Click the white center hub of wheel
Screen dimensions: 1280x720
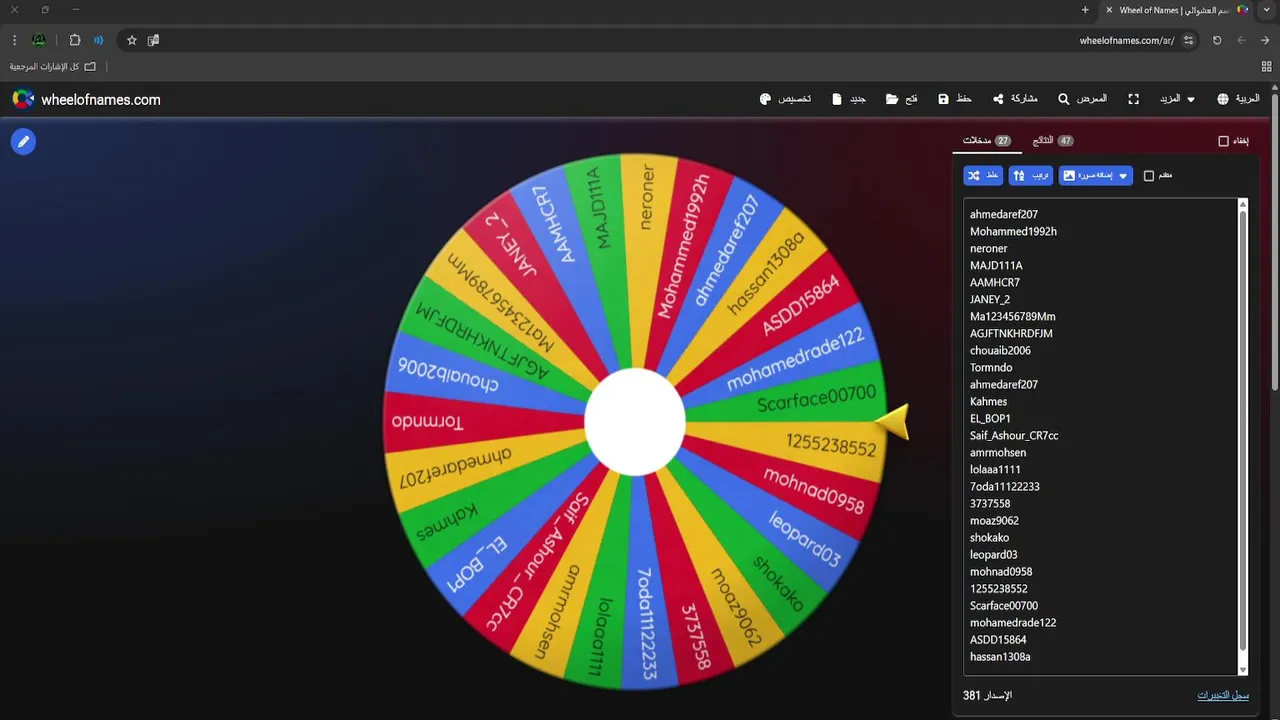635,421
